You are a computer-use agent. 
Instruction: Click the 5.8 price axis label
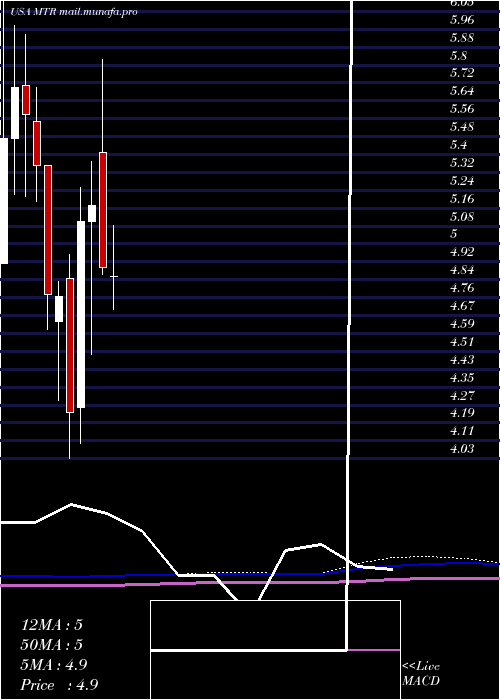click(459, 55)
